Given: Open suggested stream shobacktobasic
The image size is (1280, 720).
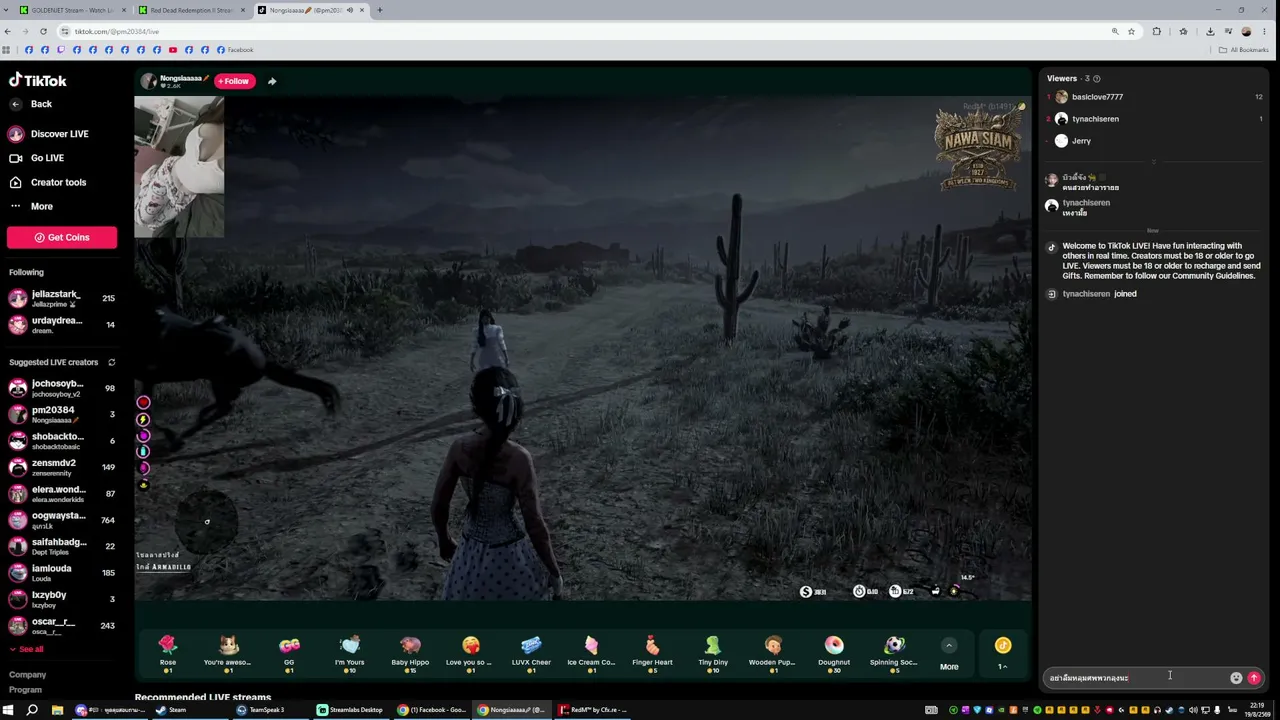Looking at the screenshot, I should (62, 440).
